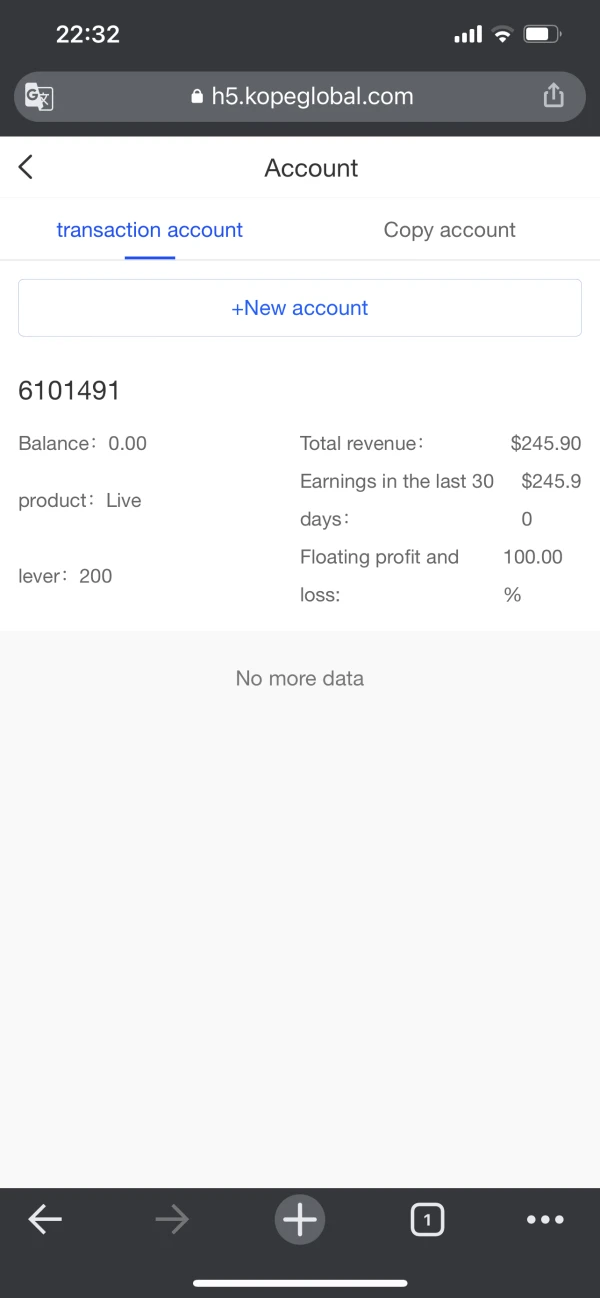
Task: Tap the No more data text
Action: point(300,678)
